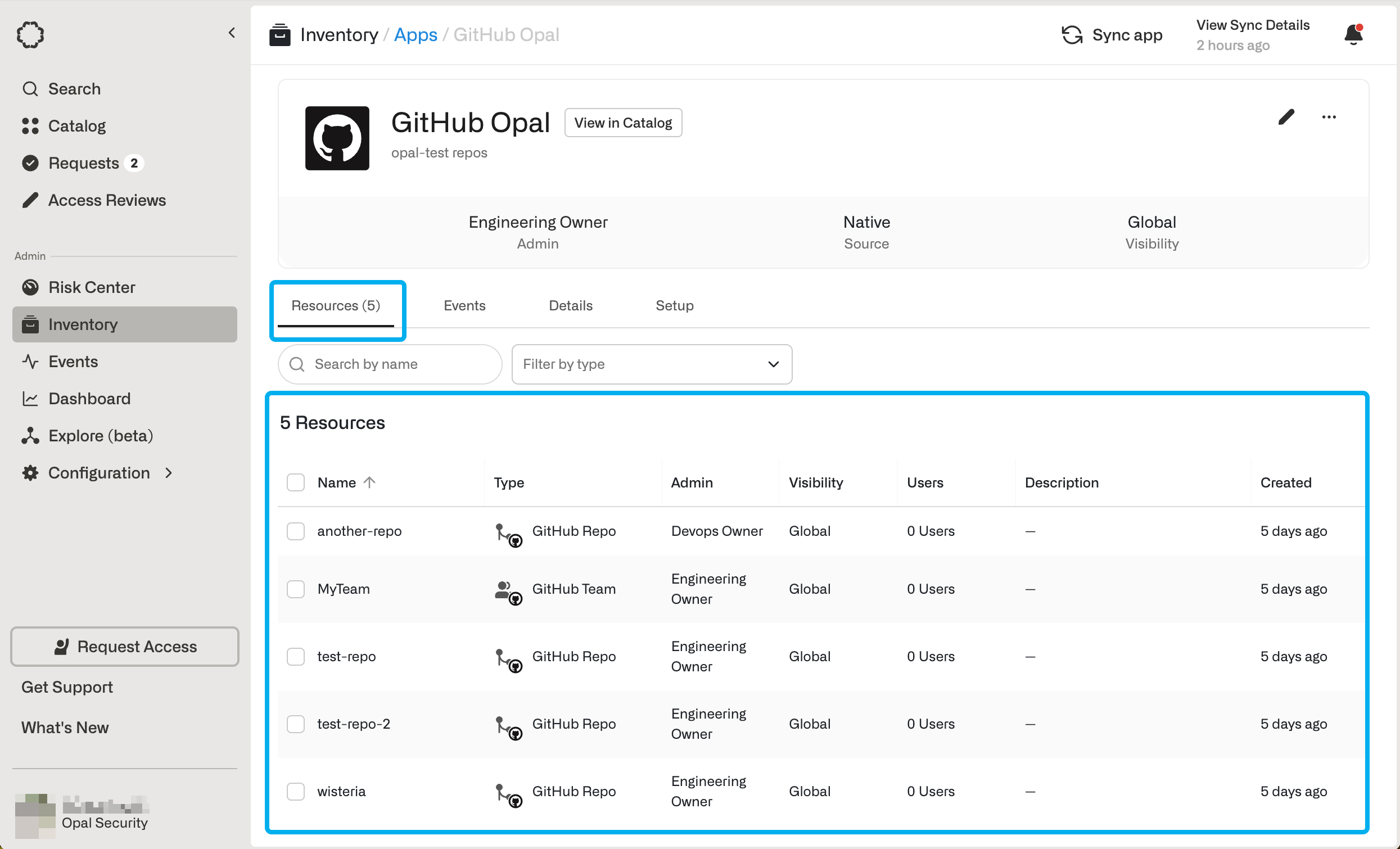Open the three-dots more options menu

(1329, 117)
